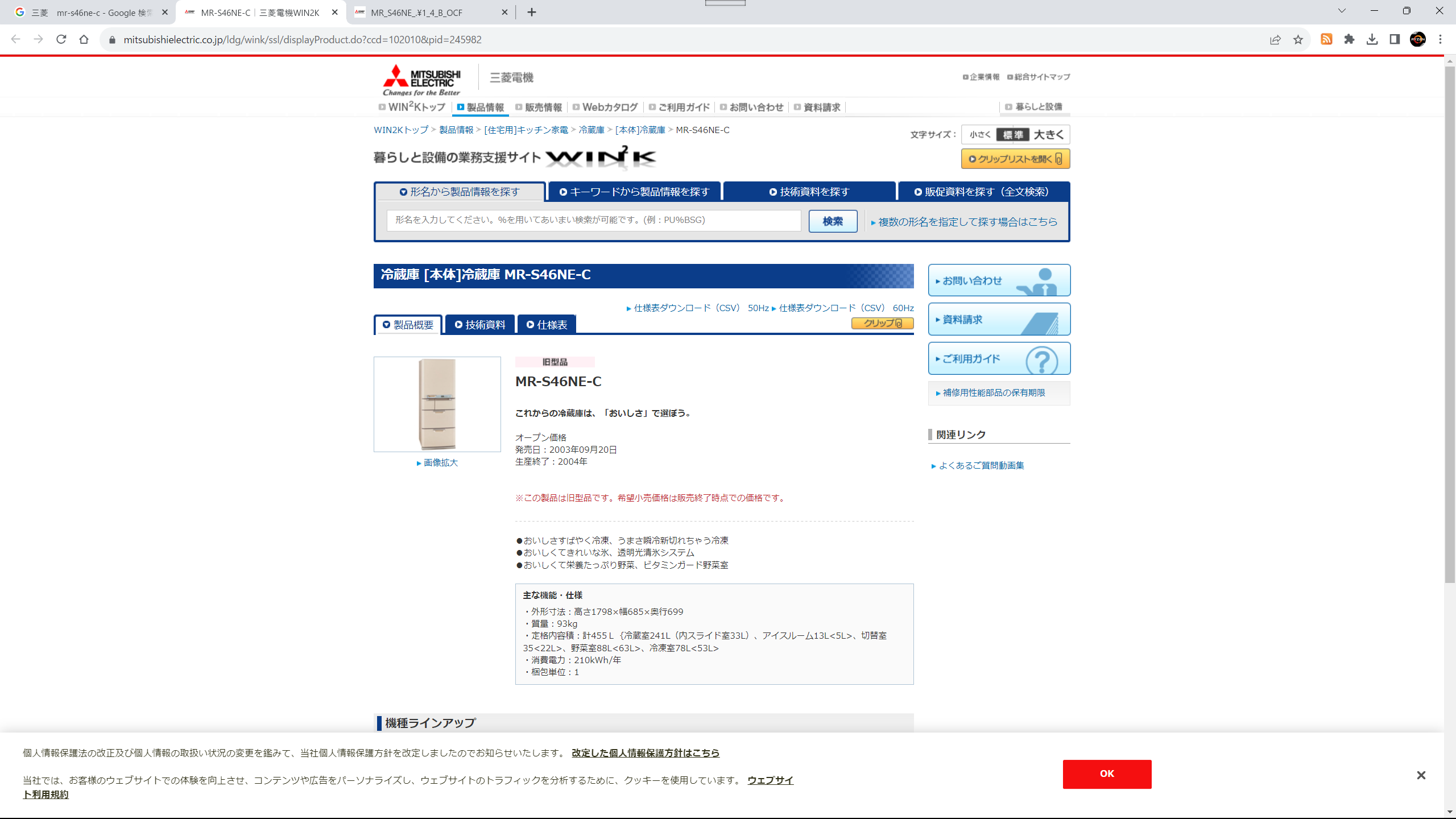The width and height of the screenshot is (1456, 819).
Task: Click 冷蔵庫 breadcrumb link
Action: [x=591, y=130]
